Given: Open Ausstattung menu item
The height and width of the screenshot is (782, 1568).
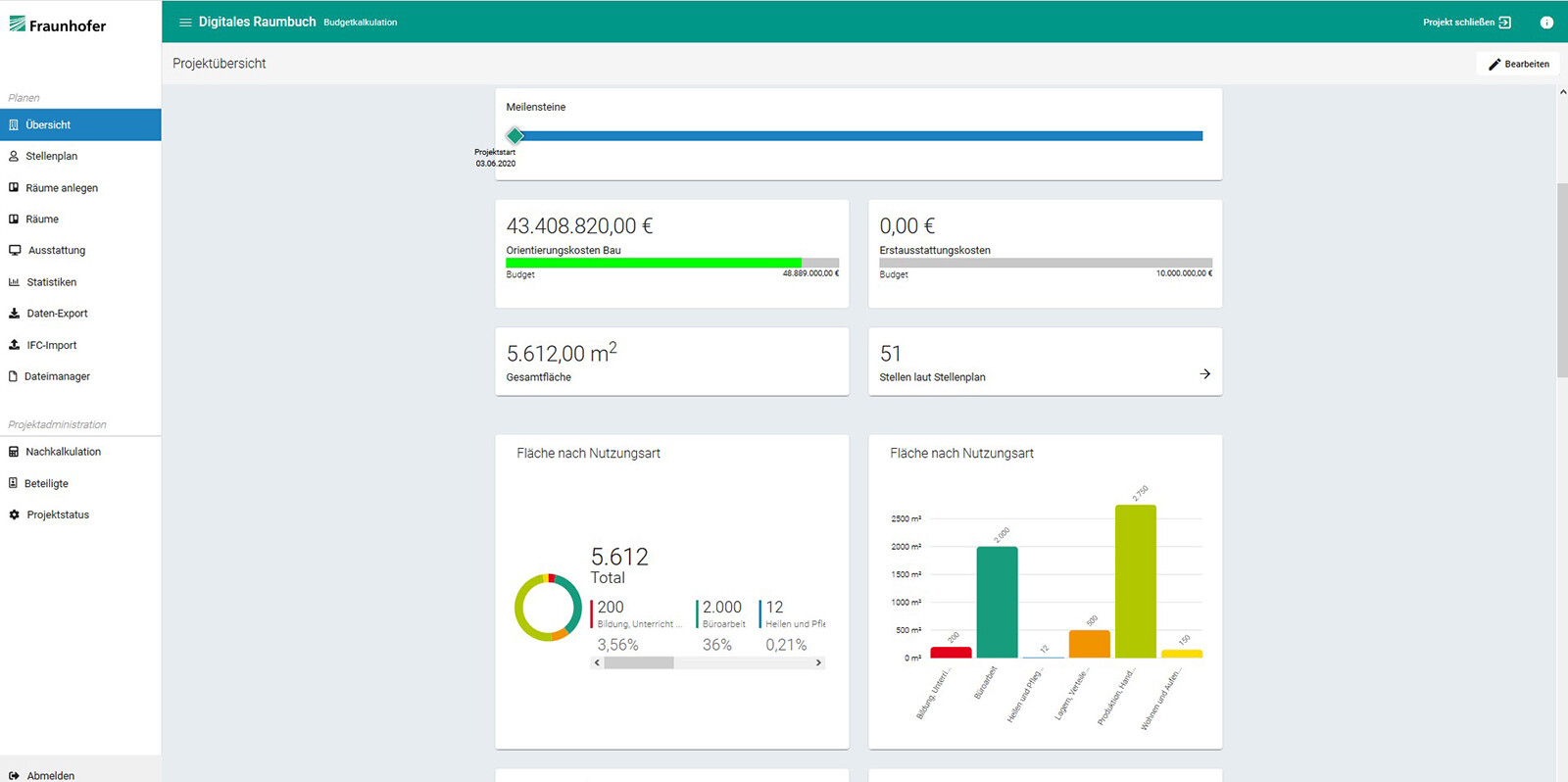Looking at the screenshot, I should pyautogui.click(x=56, y=251).
